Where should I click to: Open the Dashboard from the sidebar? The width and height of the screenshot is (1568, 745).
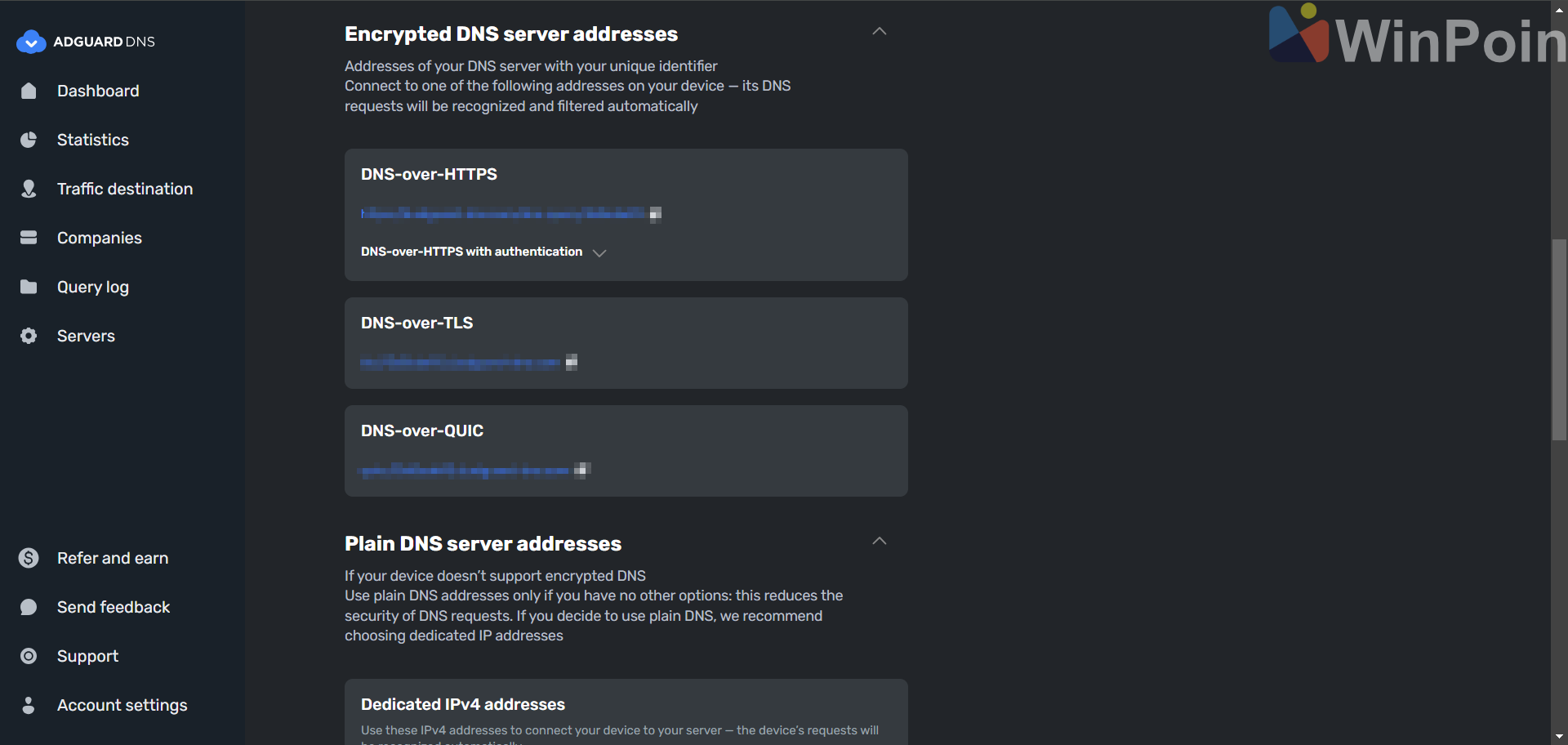click(x=98, y=91)
